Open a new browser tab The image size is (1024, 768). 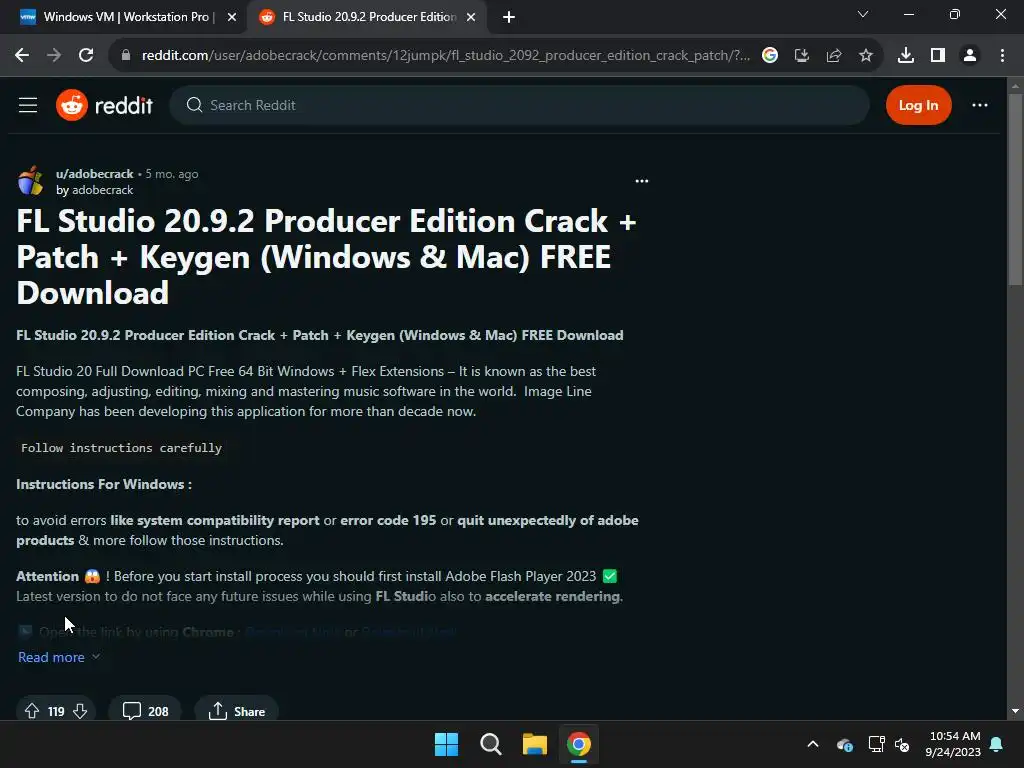[509, 17]
